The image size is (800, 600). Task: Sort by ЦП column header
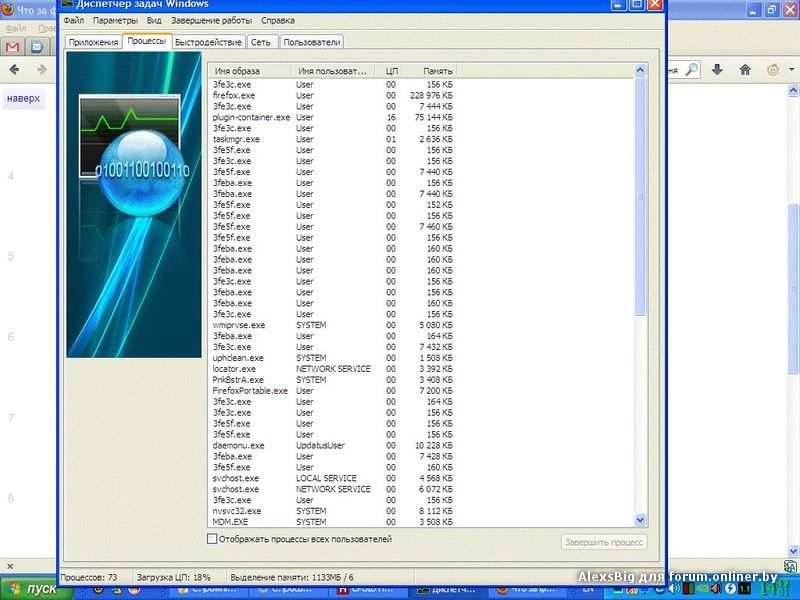coord(391,71)
